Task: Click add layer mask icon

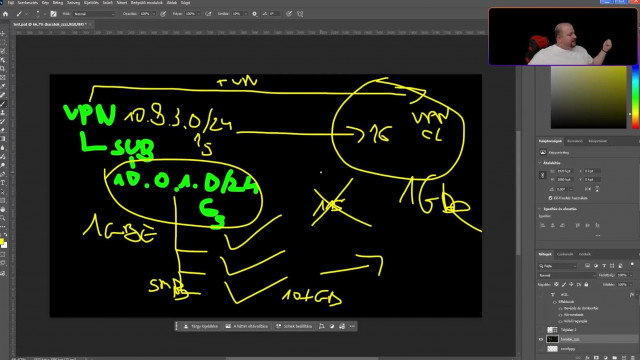Action: [596, 358]
